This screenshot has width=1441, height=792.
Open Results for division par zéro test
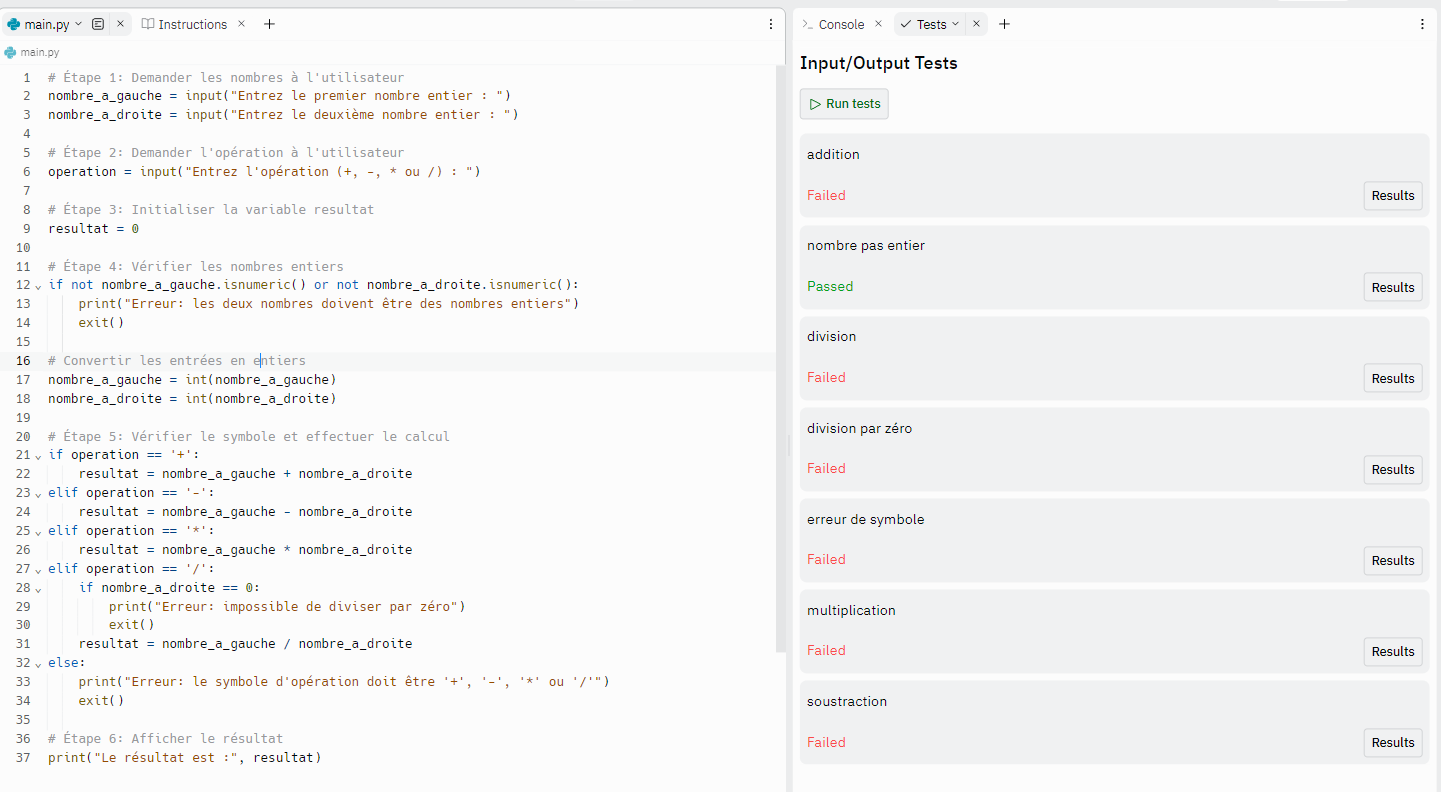(1392, 470)
